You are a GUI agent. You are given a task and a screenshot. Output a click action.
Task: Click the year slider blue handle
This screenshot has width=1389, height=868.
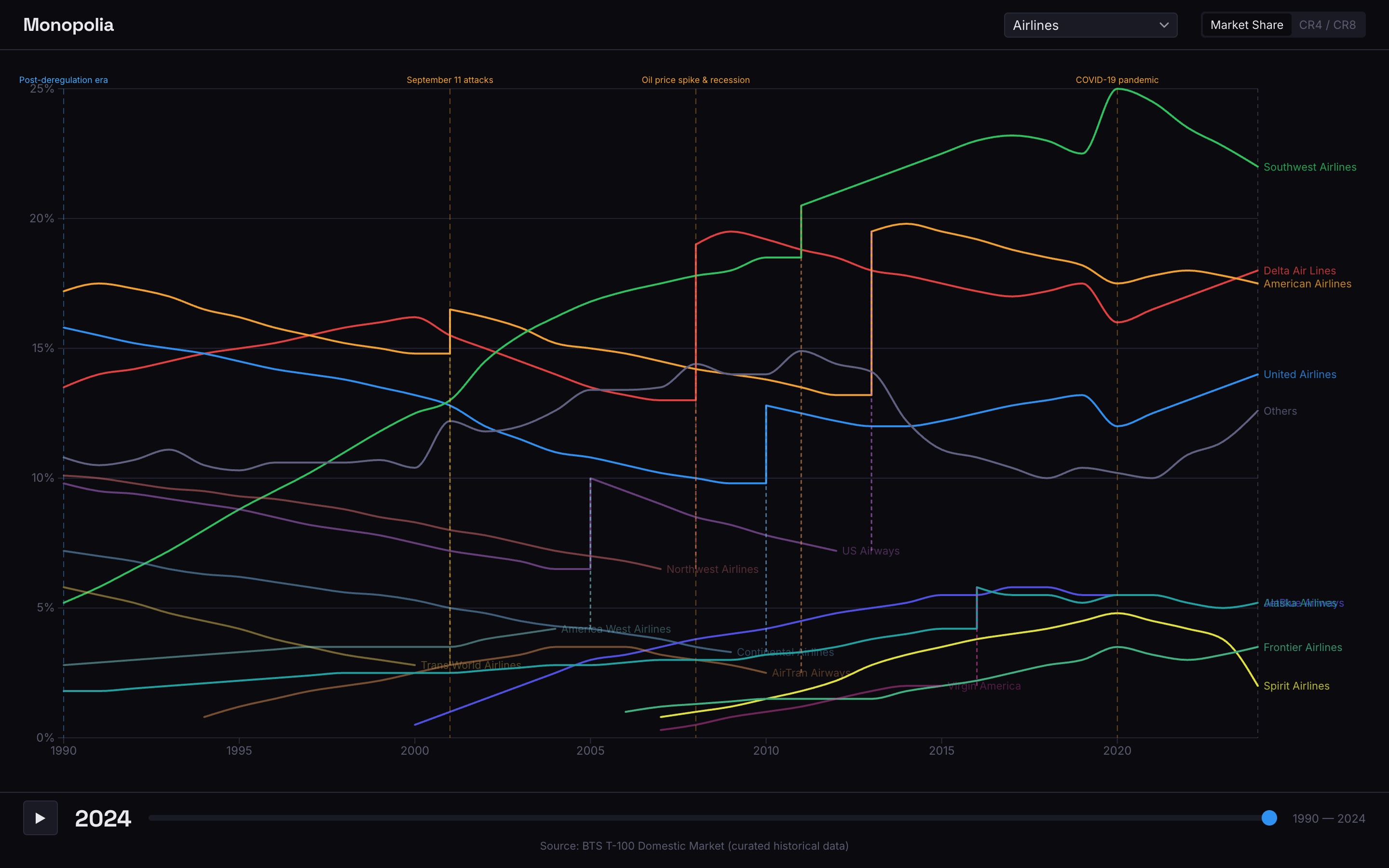1269,818
